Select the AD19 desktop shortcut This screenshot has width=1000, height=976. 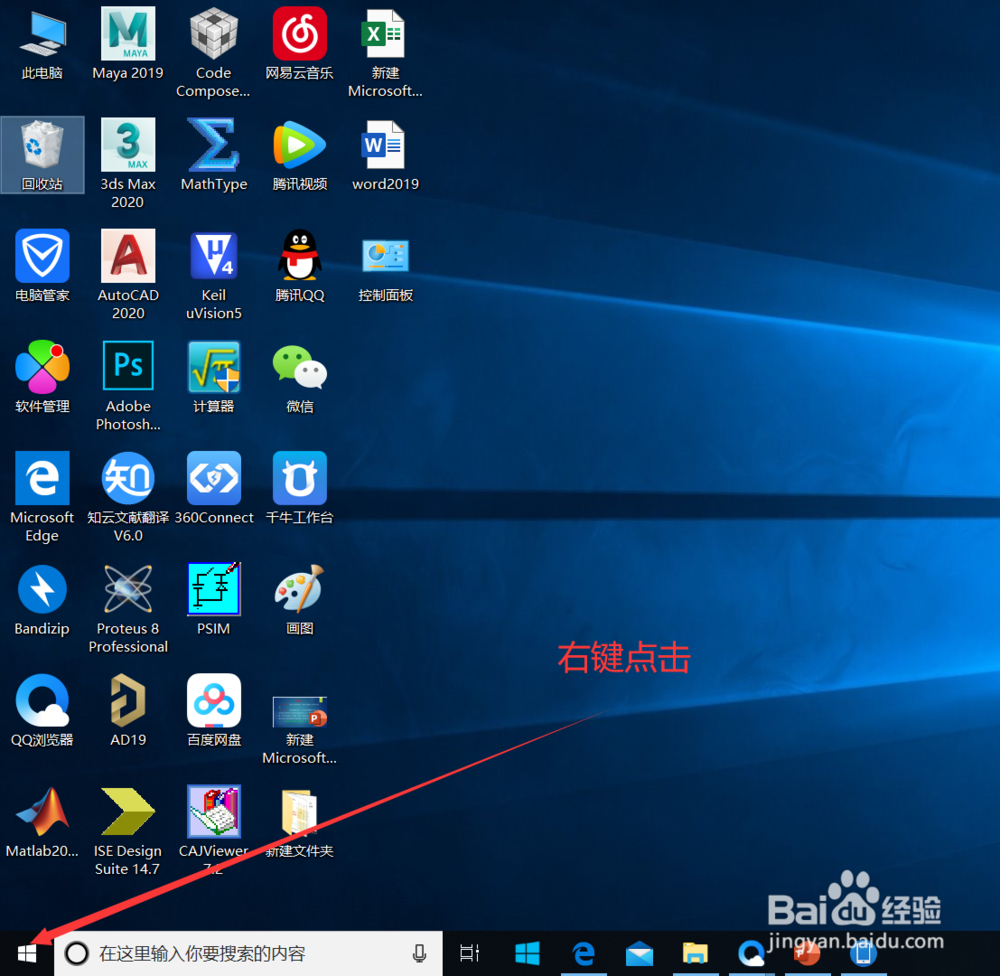[x=128, y=711]
